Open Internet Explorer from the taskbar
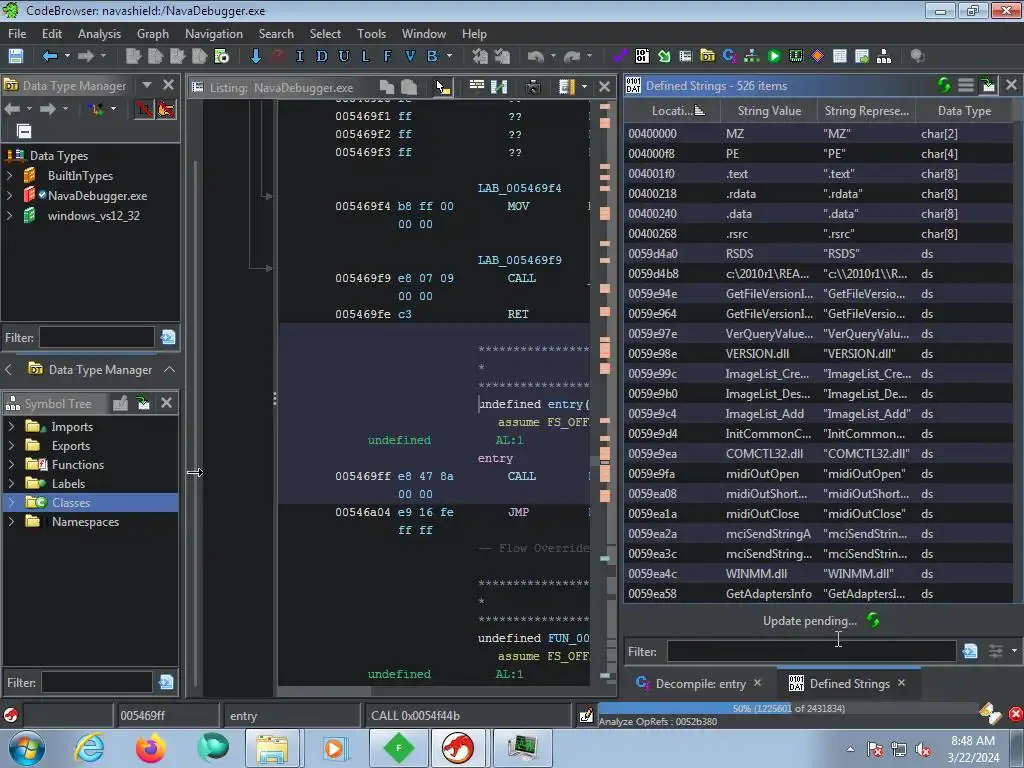1024x768 pixels. point(89,748)
